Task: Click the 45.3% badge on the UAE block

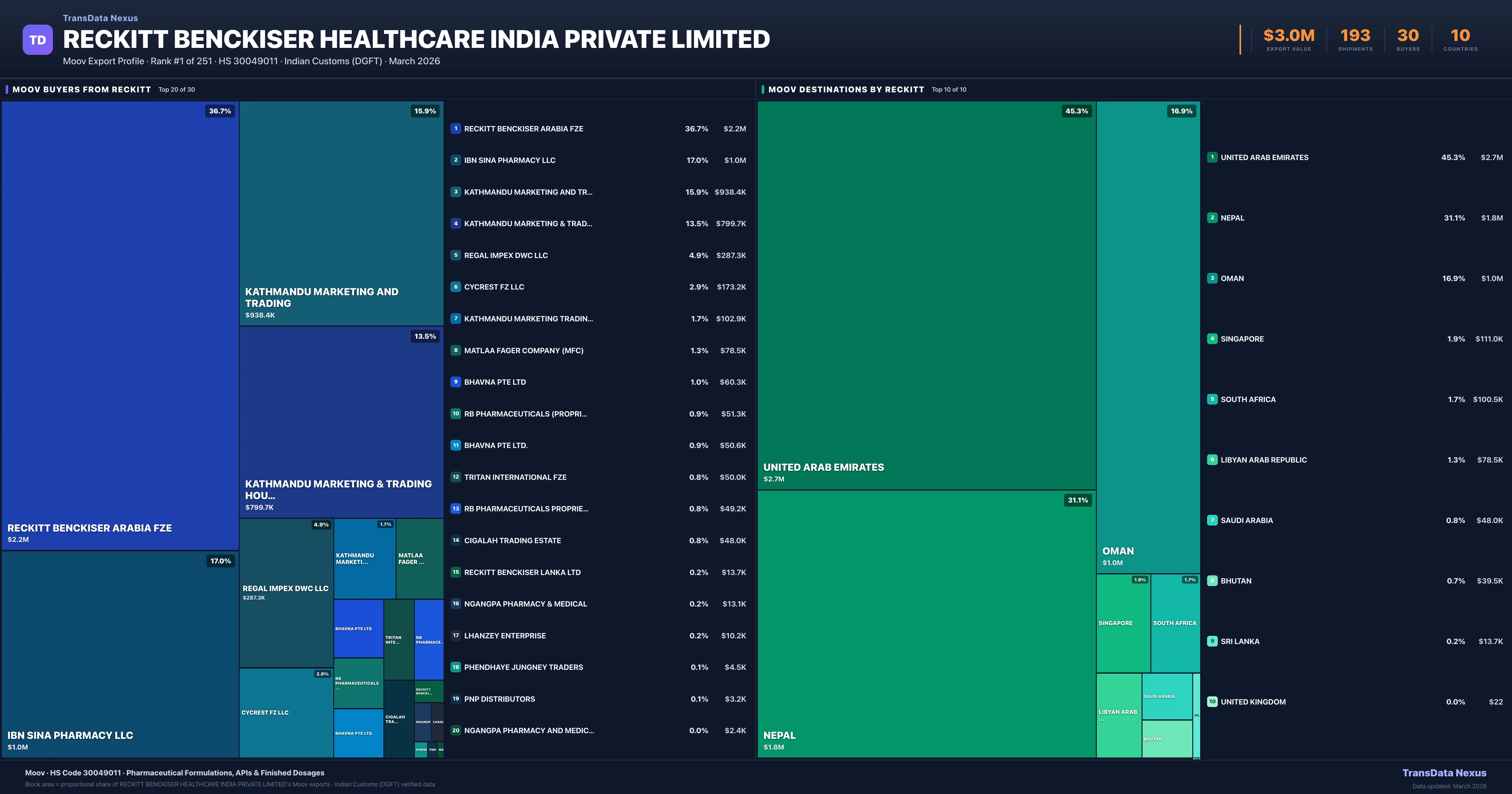Action: (x=1076, y=111)
